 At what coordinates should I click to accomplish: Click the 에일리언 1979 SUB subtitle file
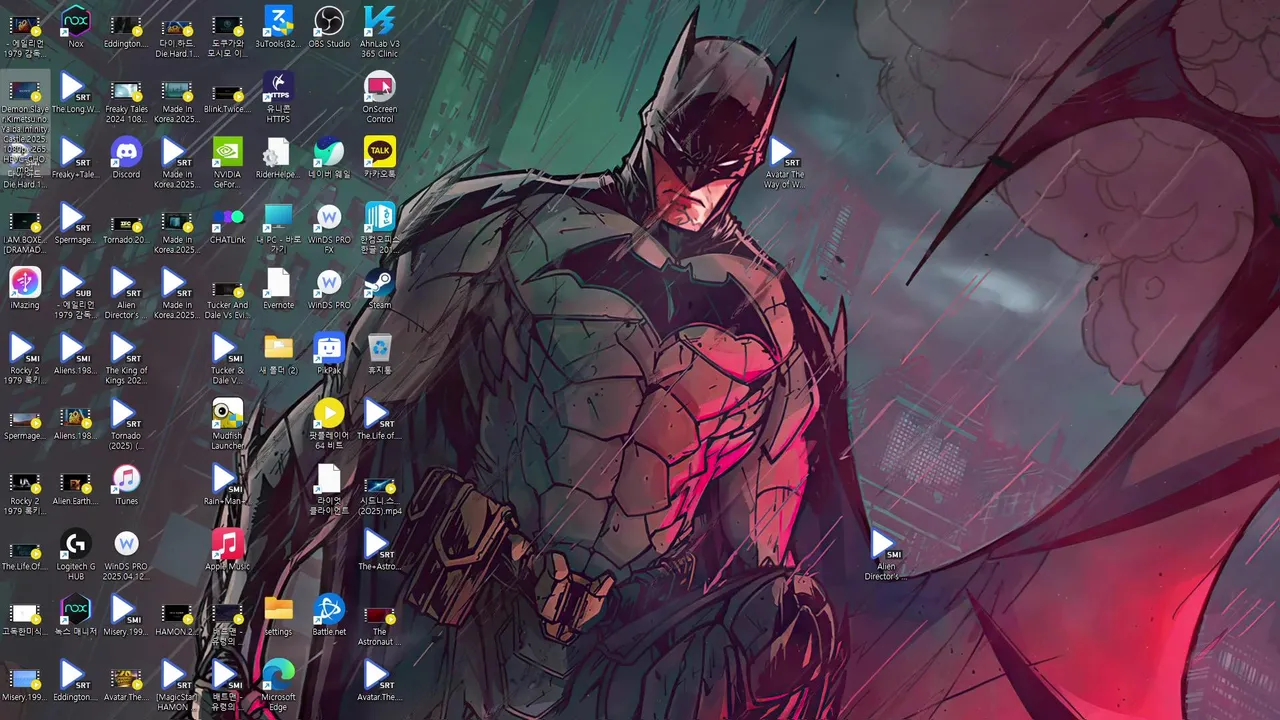pyautogui.click(x=76, y=293)
